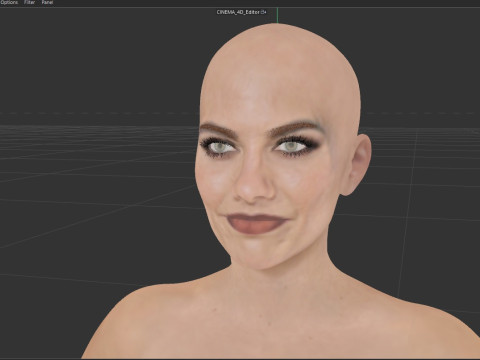Open the Options menu
This screenshot has height=360, width=480.
(x=9, y=2)
